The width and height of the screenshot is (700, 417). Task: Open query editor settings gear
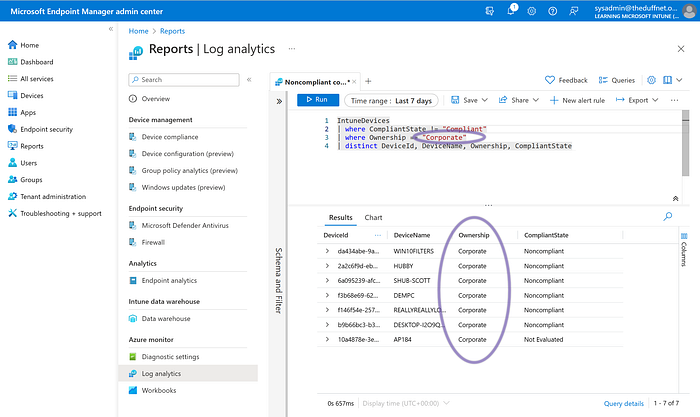point(651,80)
